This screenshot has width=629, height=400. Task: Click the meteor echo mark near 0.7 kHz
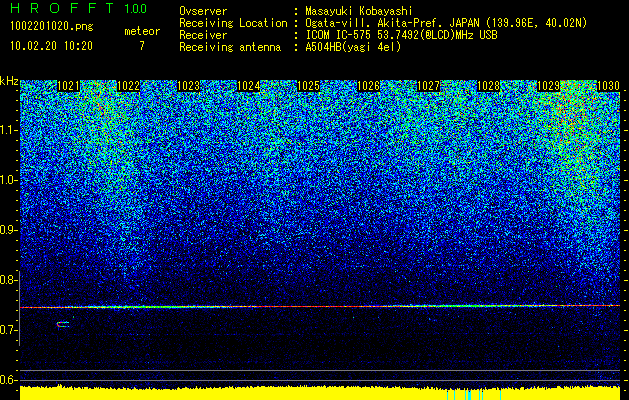point(63,325)
